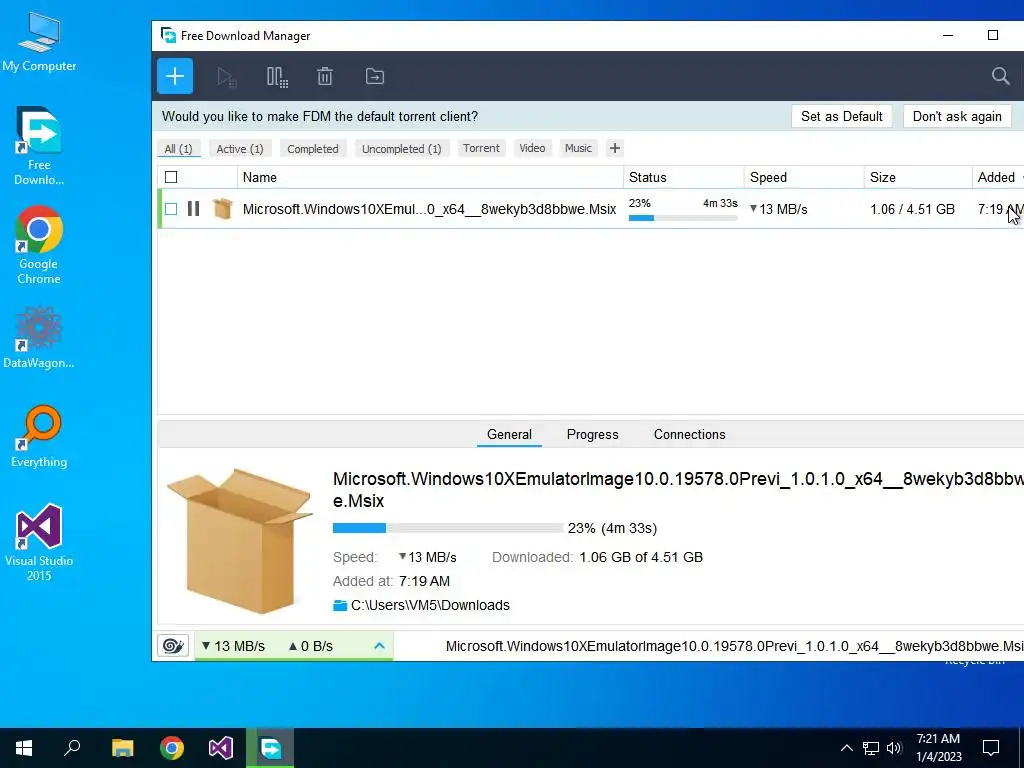Viewport: 1024px width, 768px height.
Task: Click the Pause all downloads toolbar icon
Action: (277, 77)
